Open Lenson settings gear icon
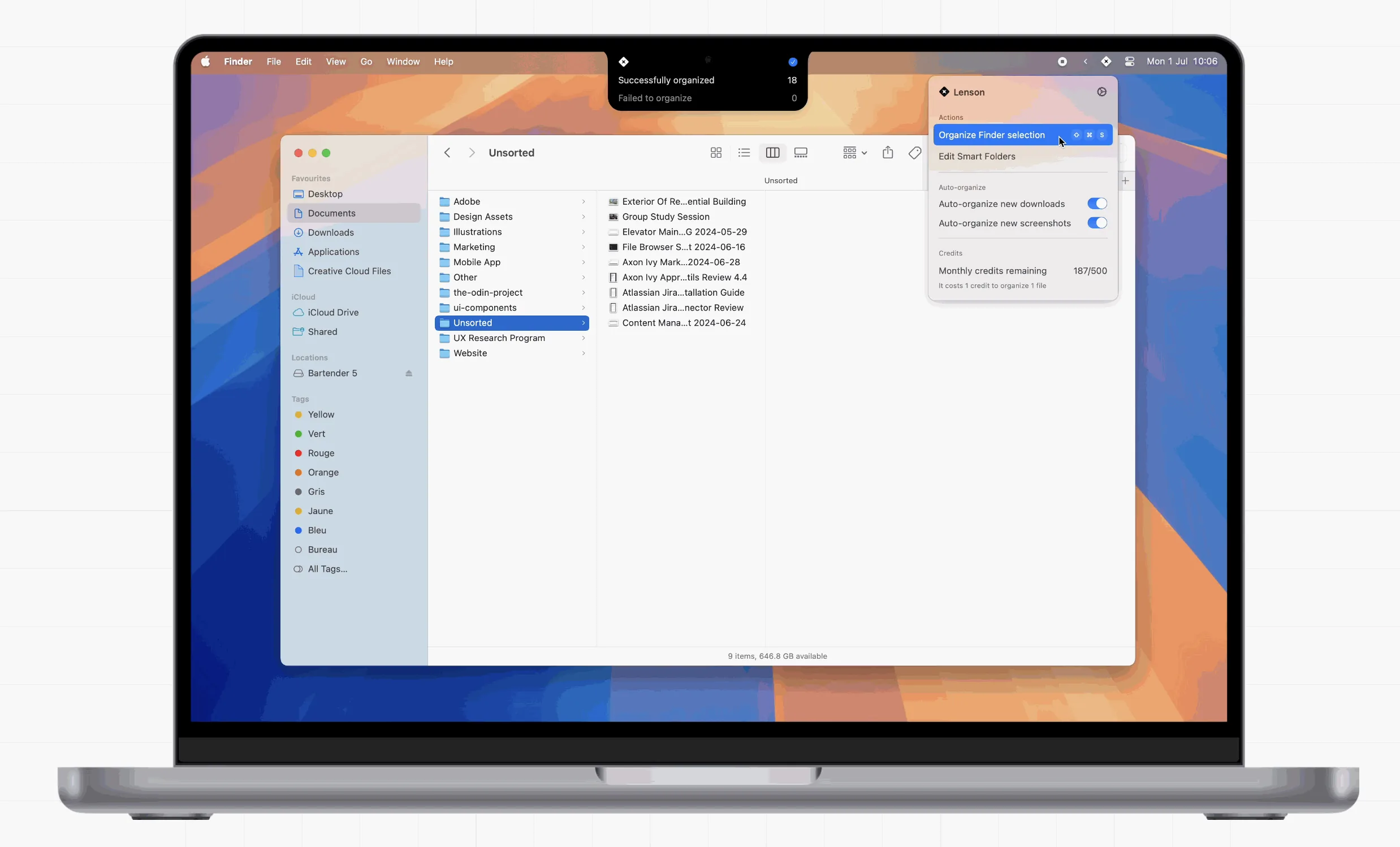The image size is (1400, 847). click(1101, 92)
